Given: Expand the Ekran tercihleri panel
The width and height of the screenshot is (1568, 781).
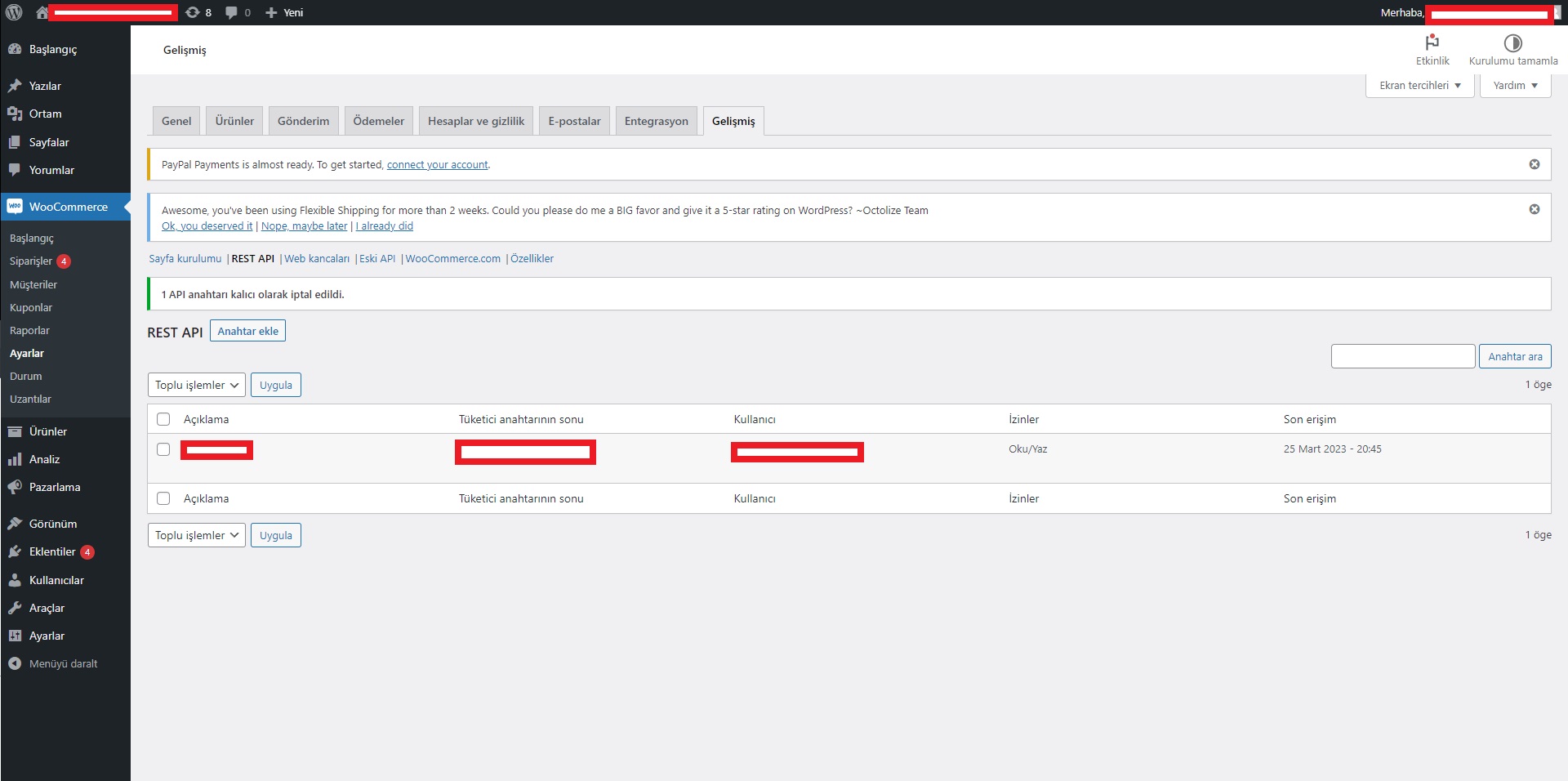Looking at the screenshot, I should (x=1419, y=85).
